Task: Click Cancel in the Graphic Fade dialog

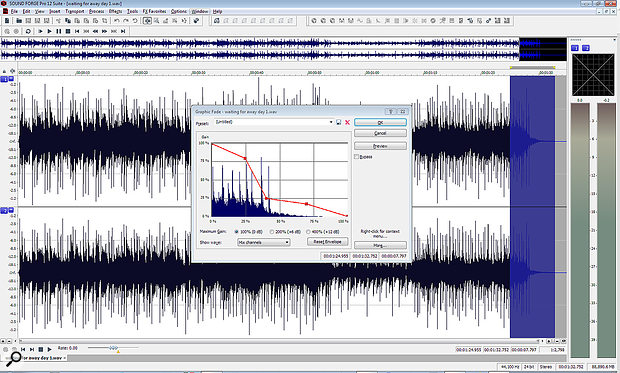Action: click(x=380, y=133)
